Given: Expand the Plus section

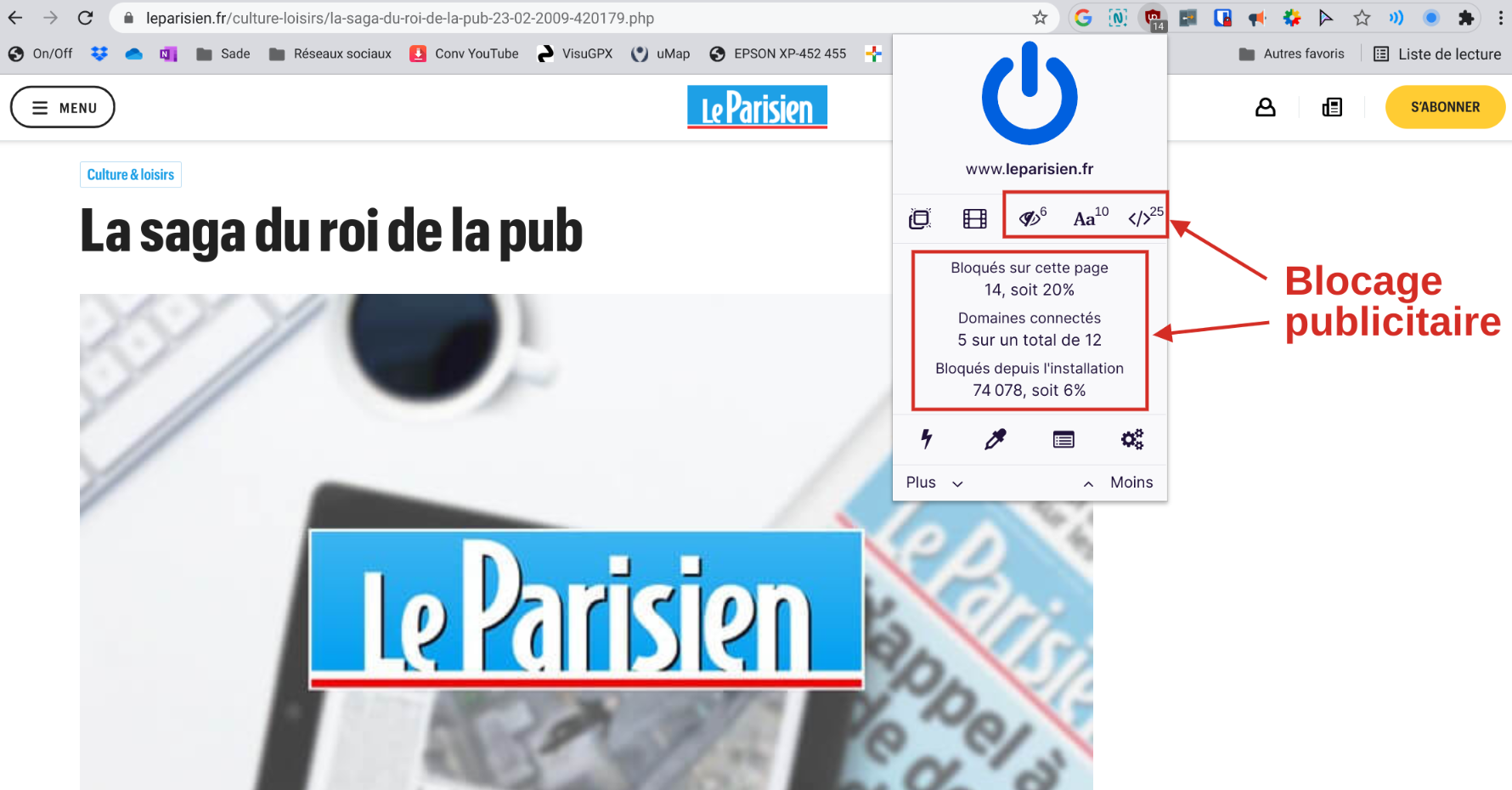Looking at the screenshot, I should [x=934, y=482].
